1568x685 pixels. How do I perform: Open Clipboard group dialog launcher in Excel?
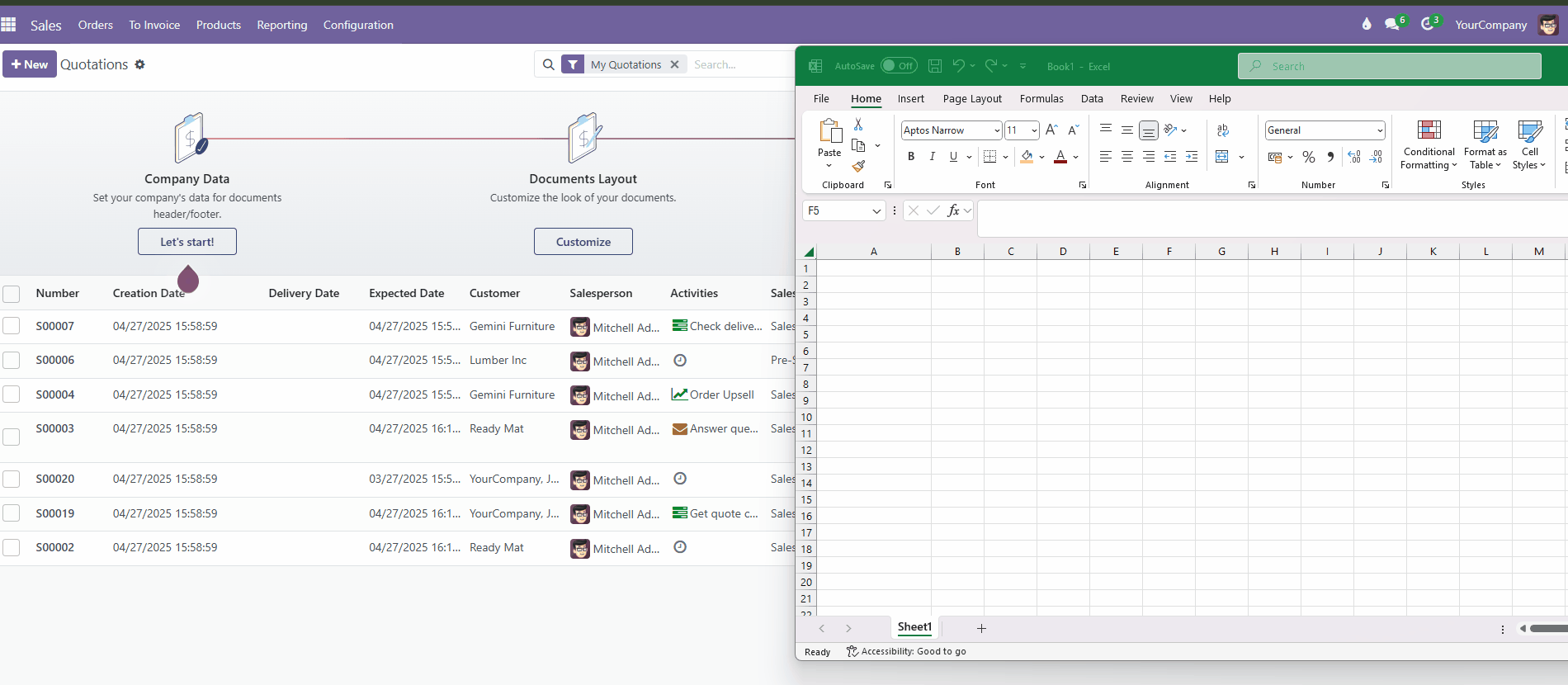(x=888, y=185)
